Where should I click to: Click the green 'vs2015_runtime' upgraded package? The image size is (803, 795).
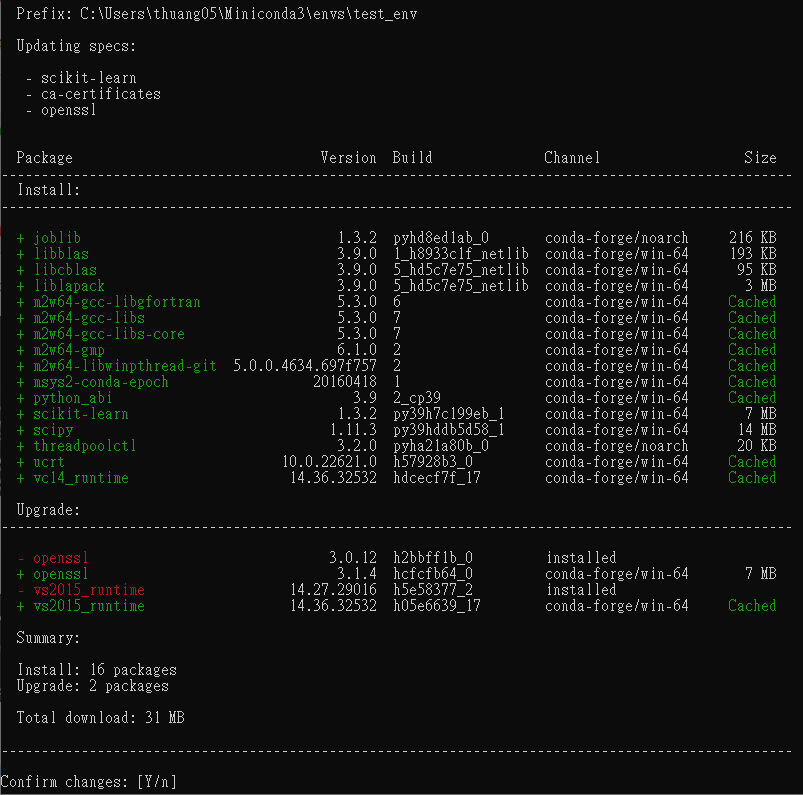89,606
